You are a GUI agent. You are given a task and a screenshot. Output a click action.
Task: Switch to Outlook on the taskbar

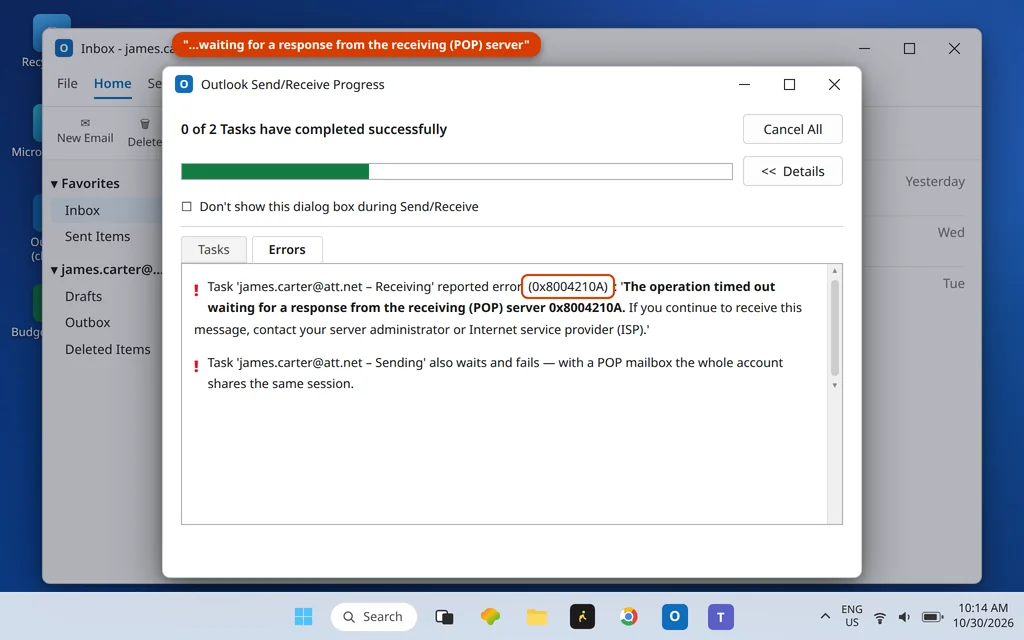click(x=675, y=616)
